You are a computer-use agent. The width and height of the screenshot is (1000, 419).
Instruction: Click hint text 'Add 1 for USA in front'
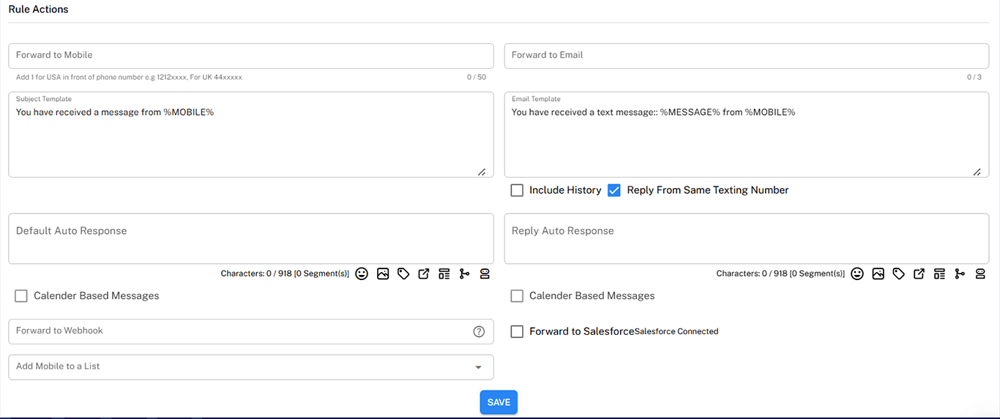coord(129,77)
